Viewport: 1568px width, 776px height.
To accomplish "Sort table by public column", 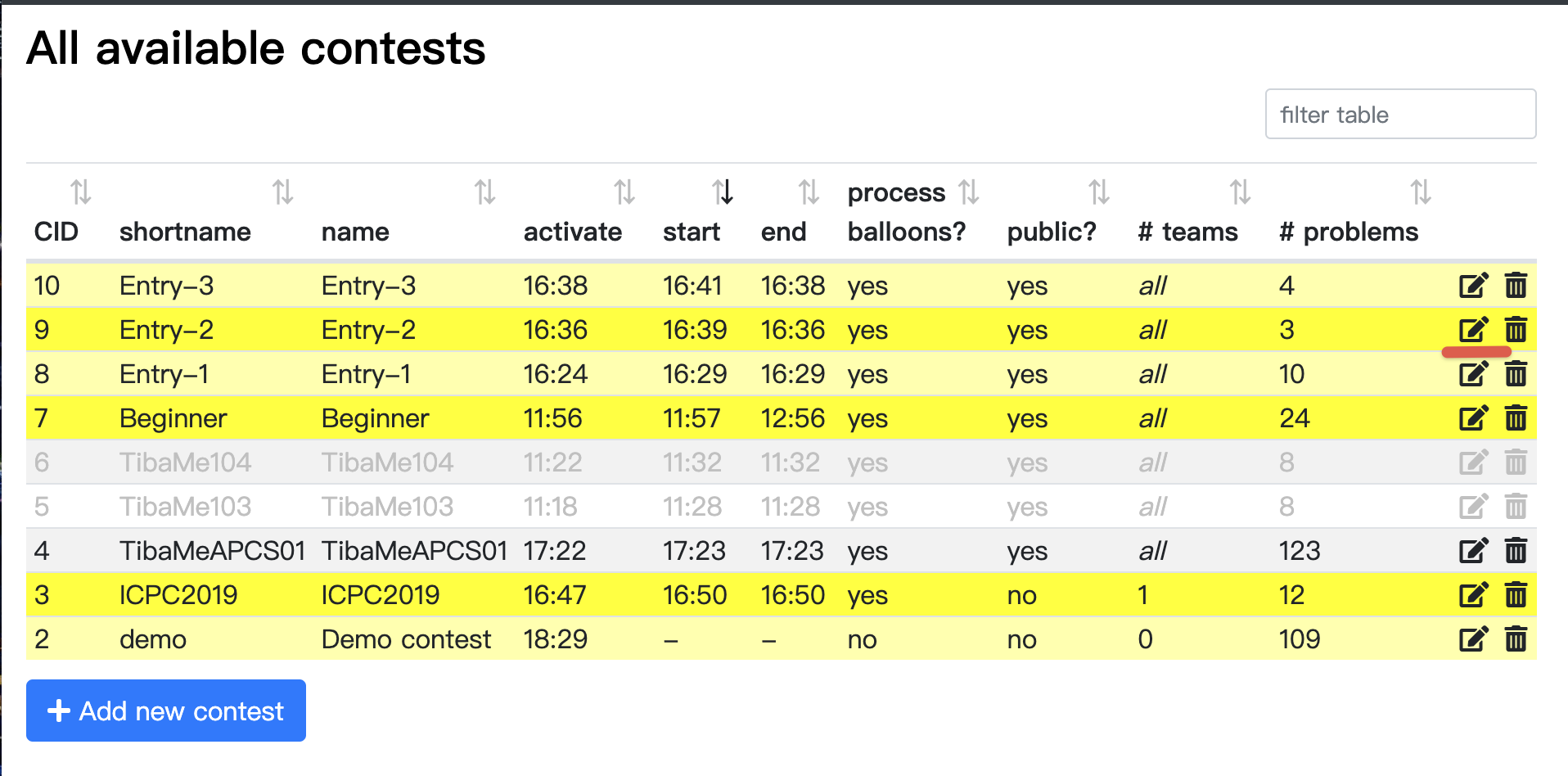I will [x=1099, y=192].
